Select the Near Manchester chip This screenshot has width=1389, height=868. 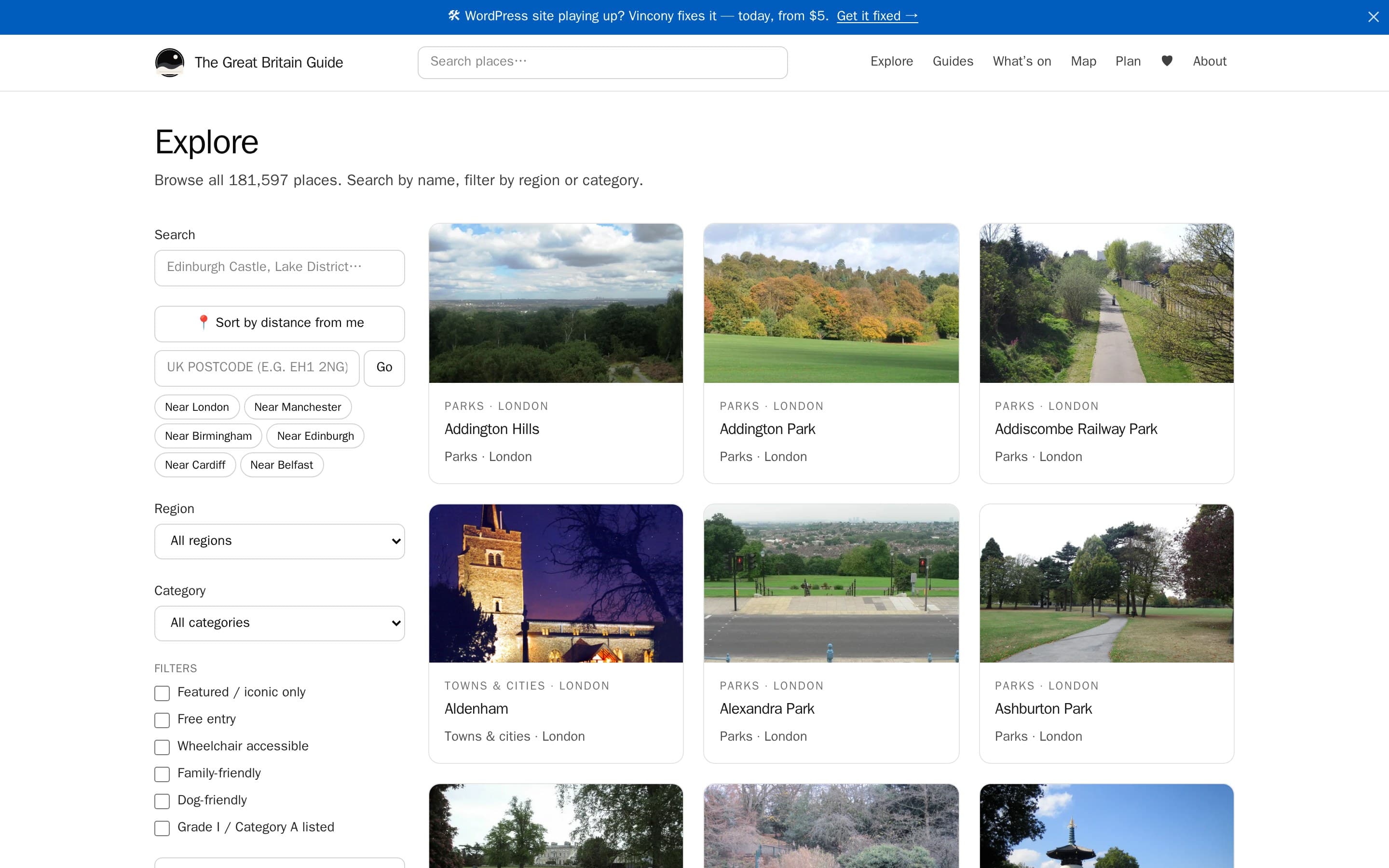tap(297, 407)
